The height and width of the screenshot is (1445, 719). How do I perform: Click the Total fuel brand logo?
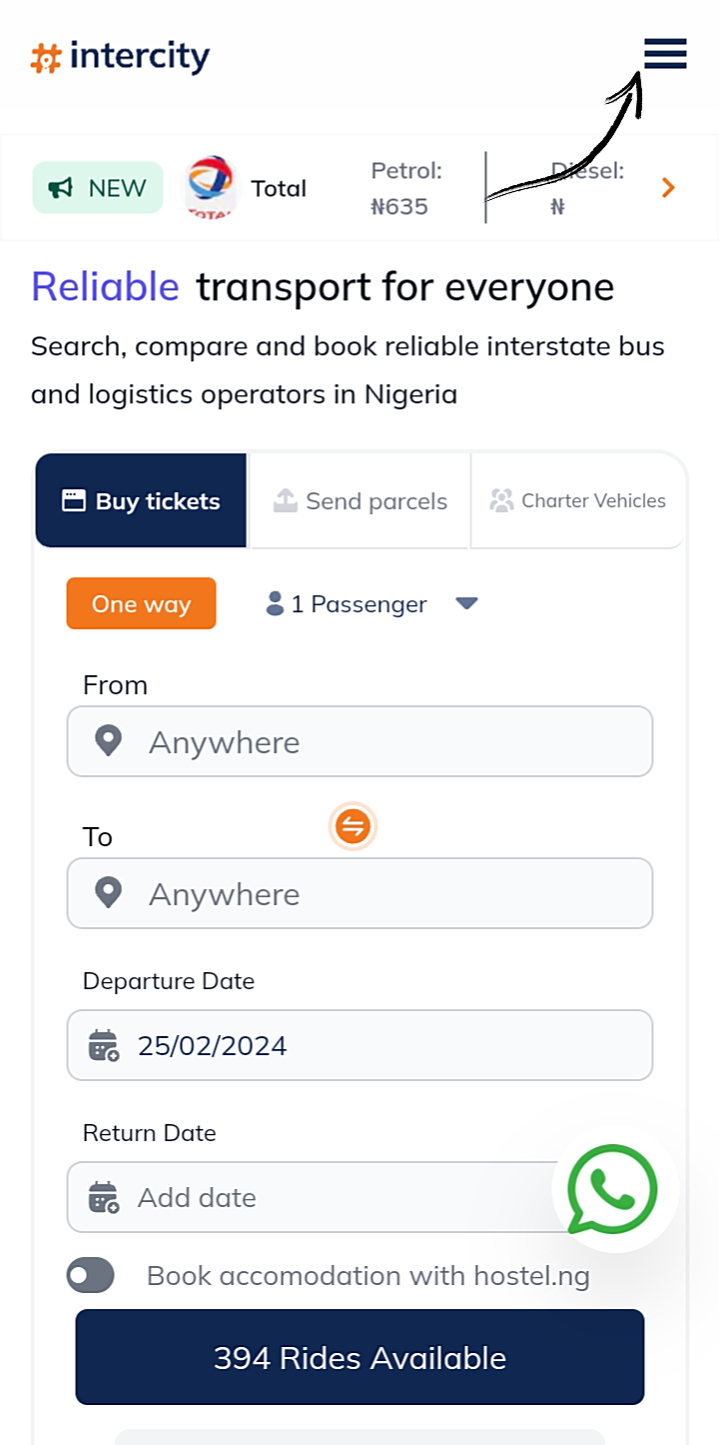[x=210, y=188]
